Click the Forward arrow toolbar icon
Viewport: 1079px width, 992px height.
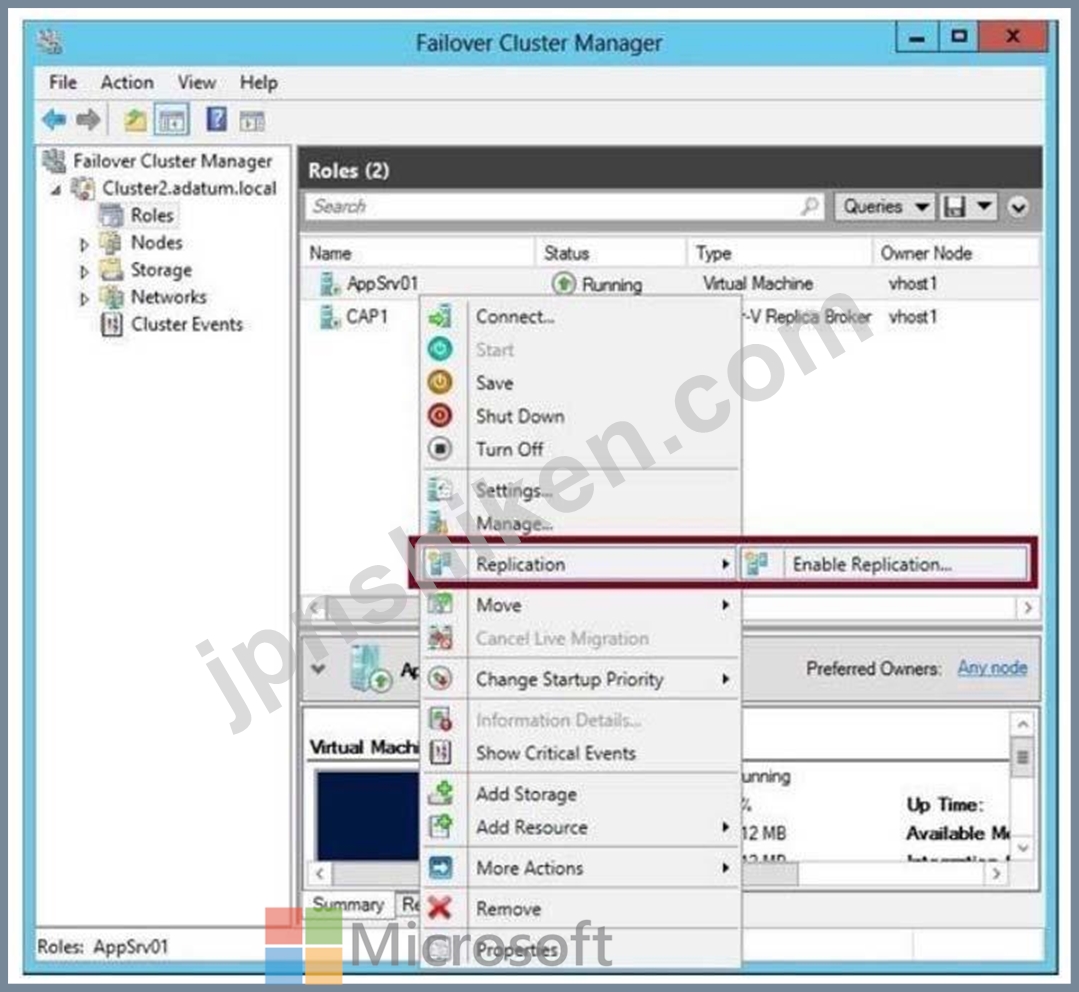[x=88, y=120]
